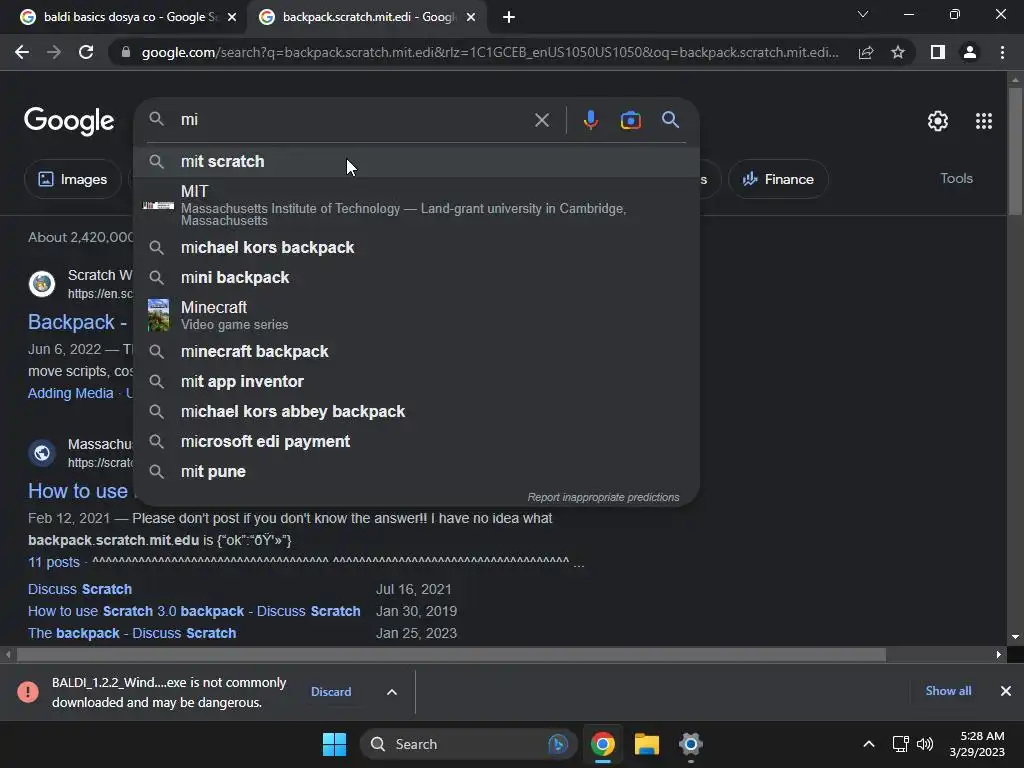Viewport: 1024px width, 768px height.
Task: Click Chrome icon in taskbar
Action: 603,744
